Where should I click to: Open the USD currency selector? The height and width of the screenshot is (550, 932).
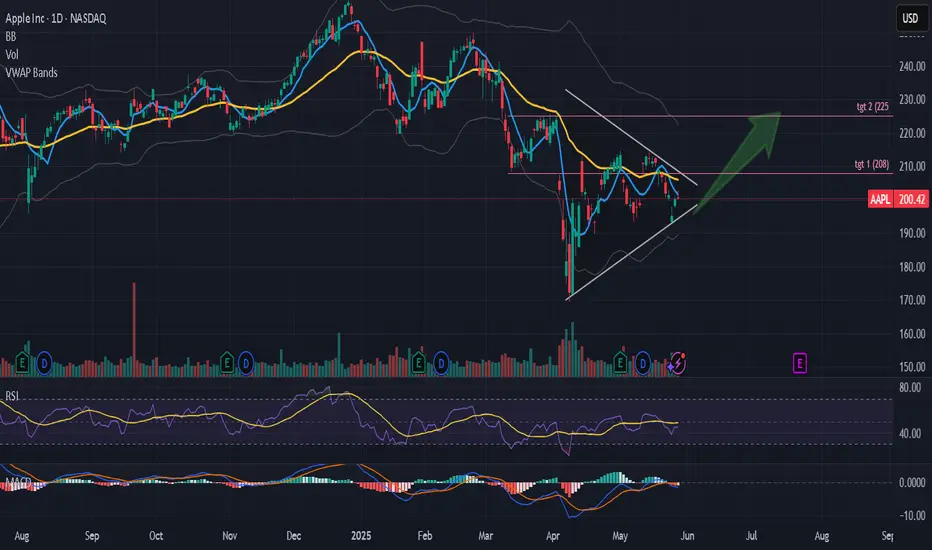(911, 18)
